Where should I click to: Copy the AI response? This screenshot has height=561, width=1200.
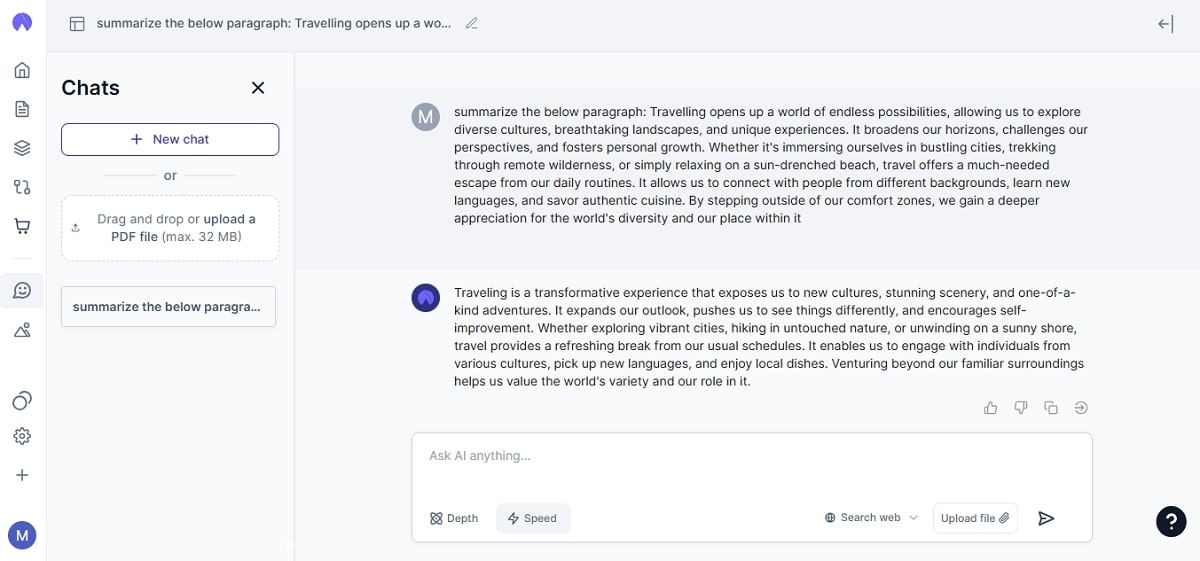(x=1051, y=408)
